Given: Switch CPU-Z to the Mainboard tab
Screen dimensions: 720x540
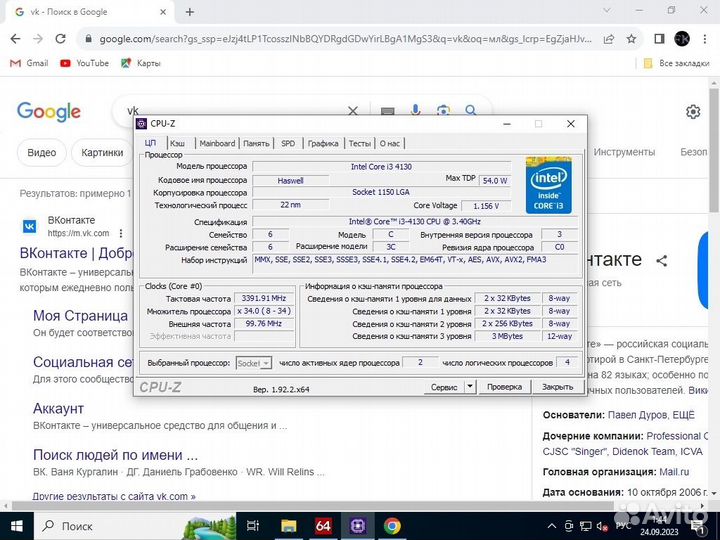Looking at the screenshot, I should click(x=217, y=143).
